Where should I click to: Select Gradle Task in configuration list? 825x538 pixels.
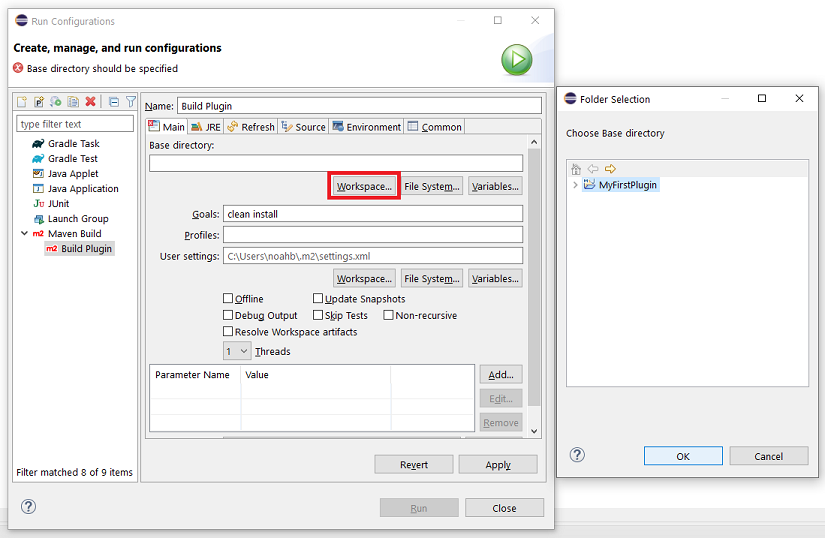[73, 143]
